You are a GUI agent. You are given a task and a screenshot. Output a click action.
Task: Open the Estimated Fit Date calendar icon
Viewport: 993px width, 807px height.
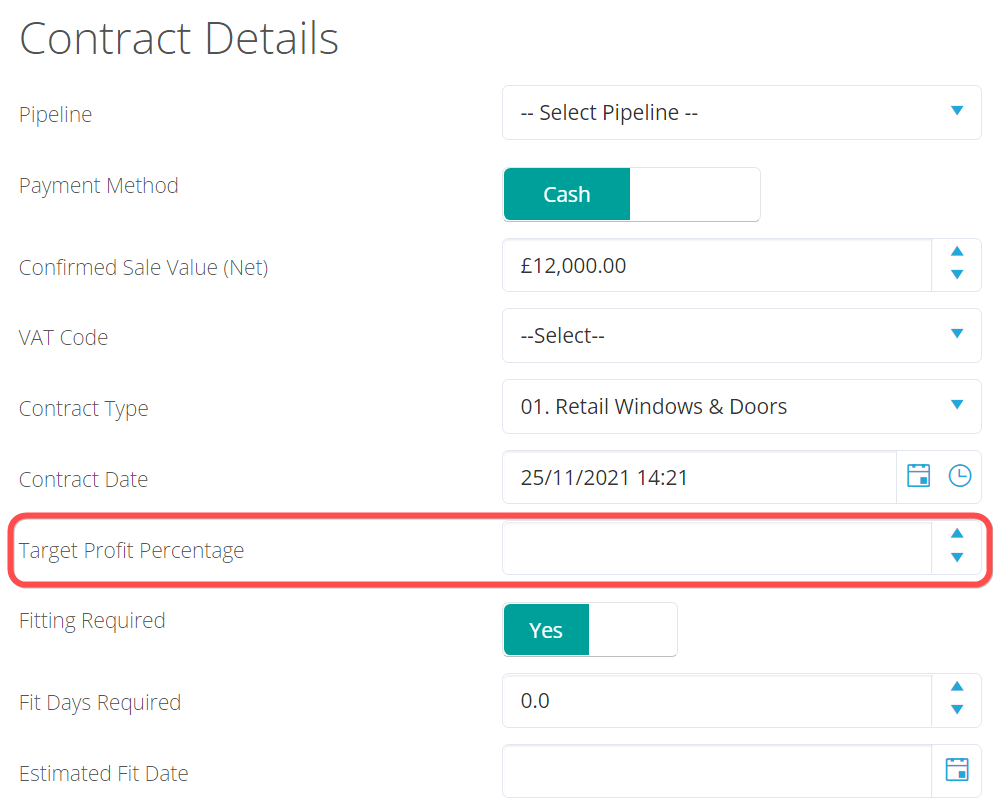pos(957,770)
